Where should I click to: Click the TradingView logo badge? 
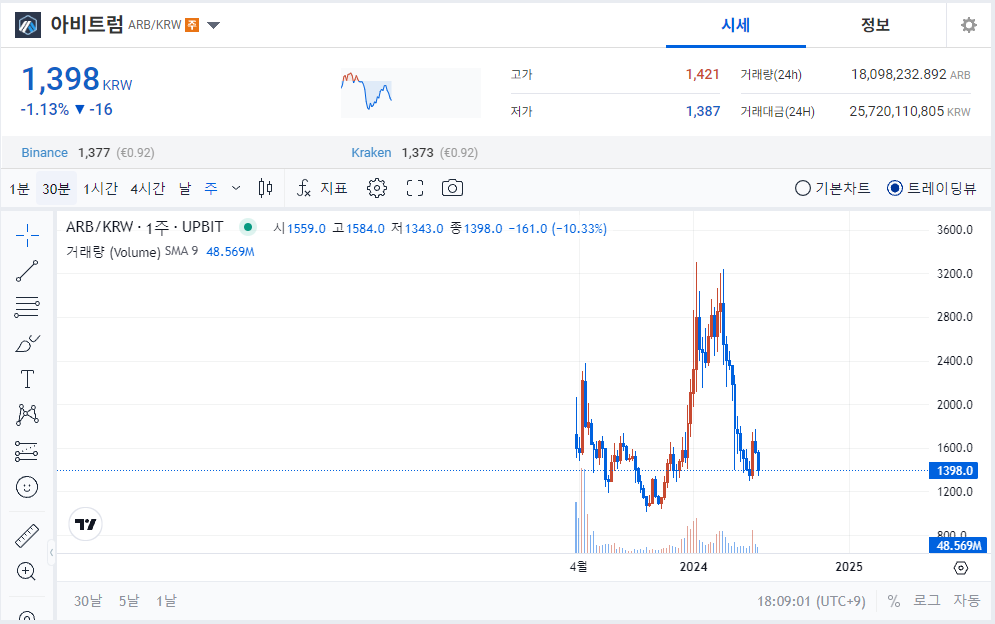(x=86, y=524)
